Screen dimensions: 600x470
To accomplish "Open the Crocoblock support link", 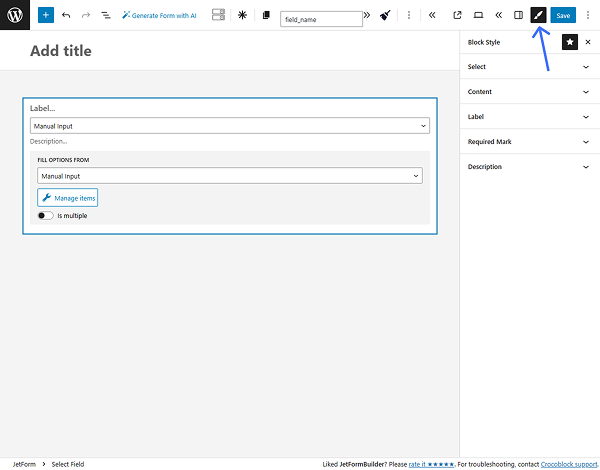I will point(569,464).
